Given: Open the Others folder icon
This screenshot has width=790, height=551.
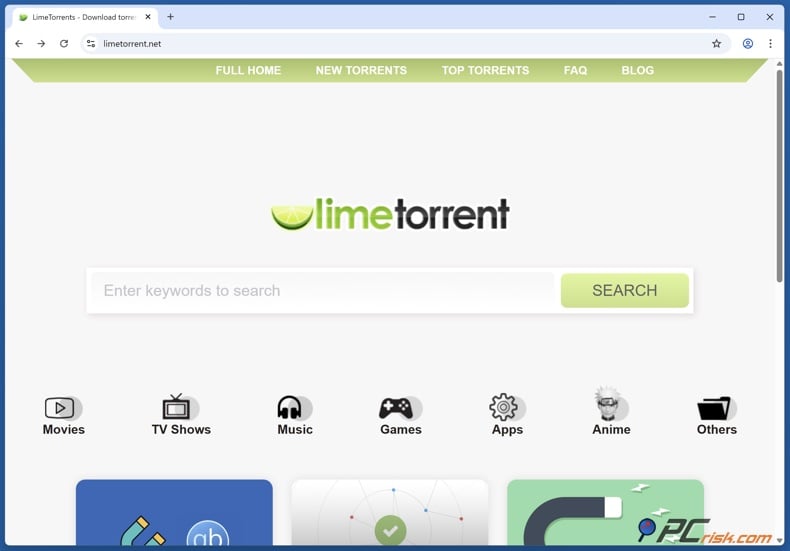Looking at the screenshot, I should click(716, 408).
